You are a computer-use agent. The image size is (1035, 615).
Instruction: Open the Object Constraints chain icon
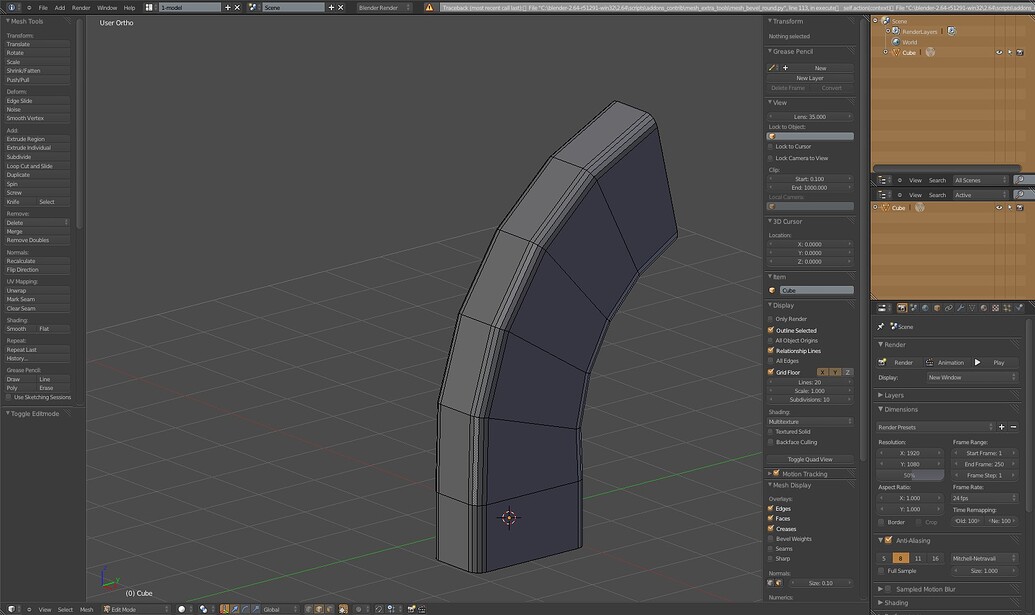[x=949, y=308]
